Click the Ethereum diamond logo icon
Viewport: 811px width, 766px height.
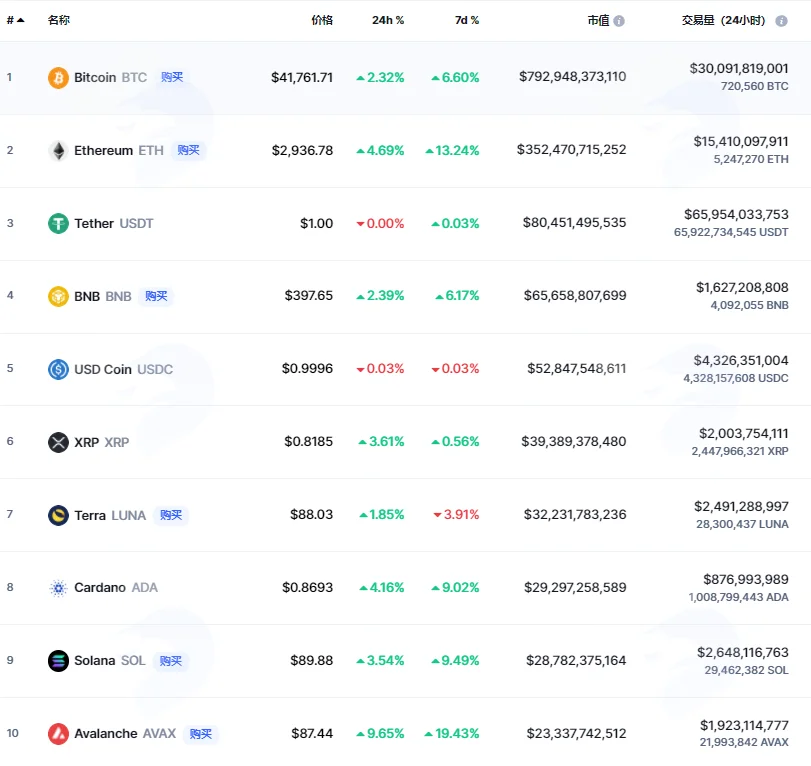(x=58, y=151)
